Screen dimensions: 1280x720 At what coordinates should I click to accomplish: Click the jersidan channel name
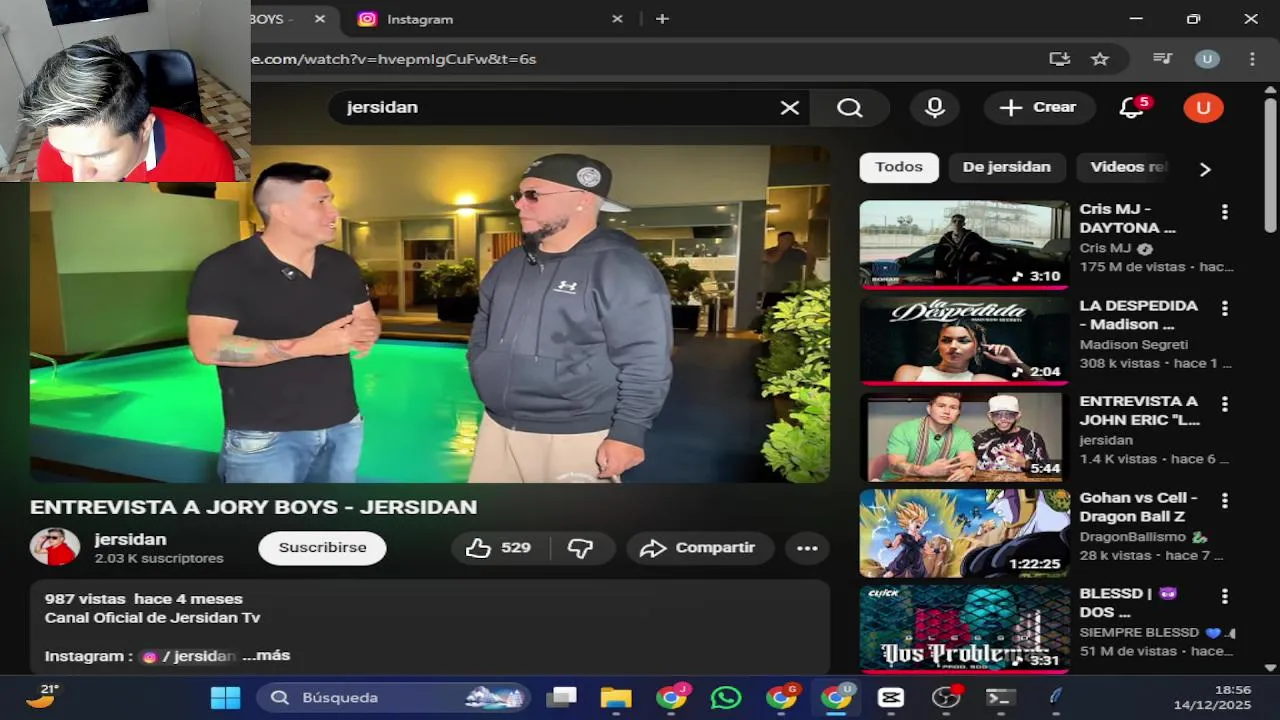(x=130, y=539)
